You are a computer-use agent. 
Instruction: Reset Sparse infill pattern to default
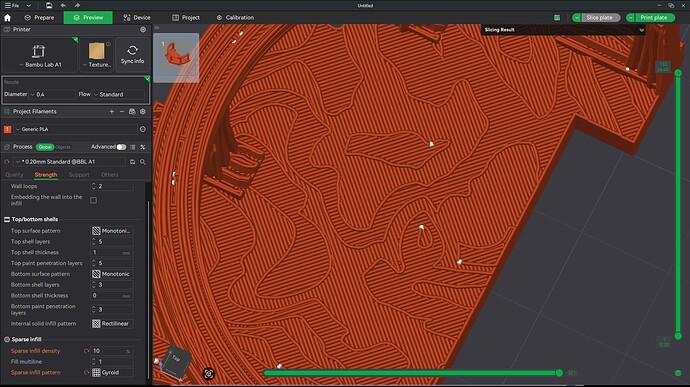click(86, 372)
